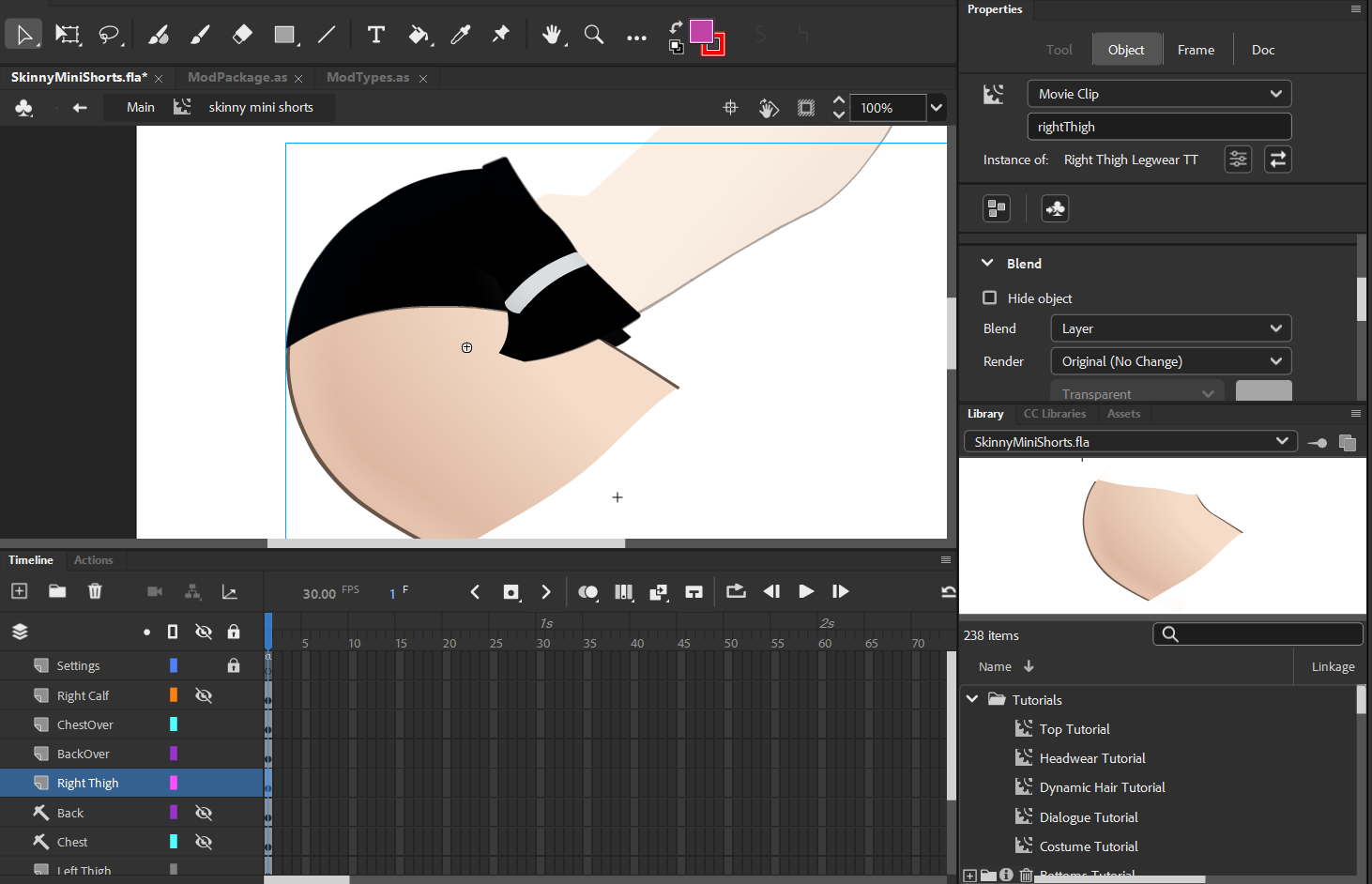Activate the Hand tool
The height and width of the screenshot is (884, 1372).
point(552,35)
